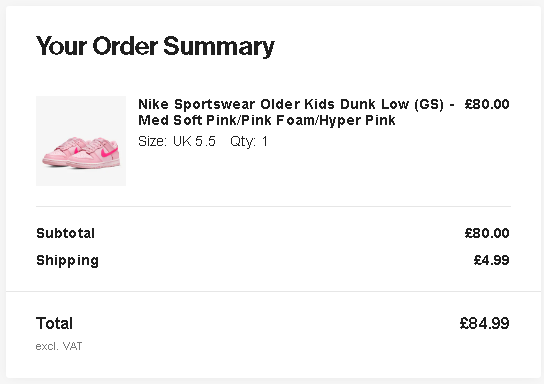
Task: Click the Size: label under the product name
Action: (x=153, y=141)
